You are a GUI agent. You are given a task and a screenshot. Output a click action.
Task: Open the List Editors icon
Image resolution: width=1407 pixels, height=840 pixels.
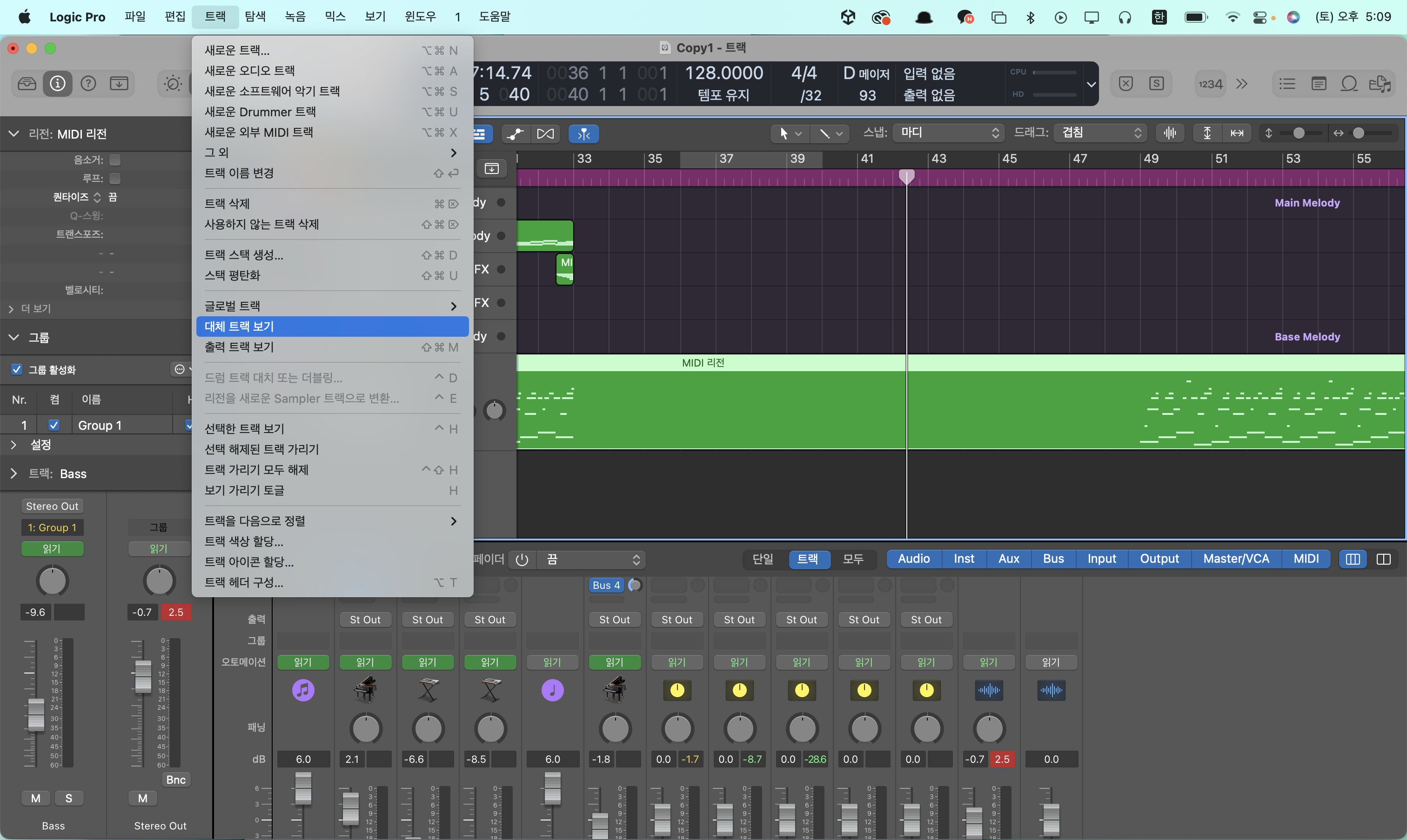pyautogui.click(x=1287, y=84)
